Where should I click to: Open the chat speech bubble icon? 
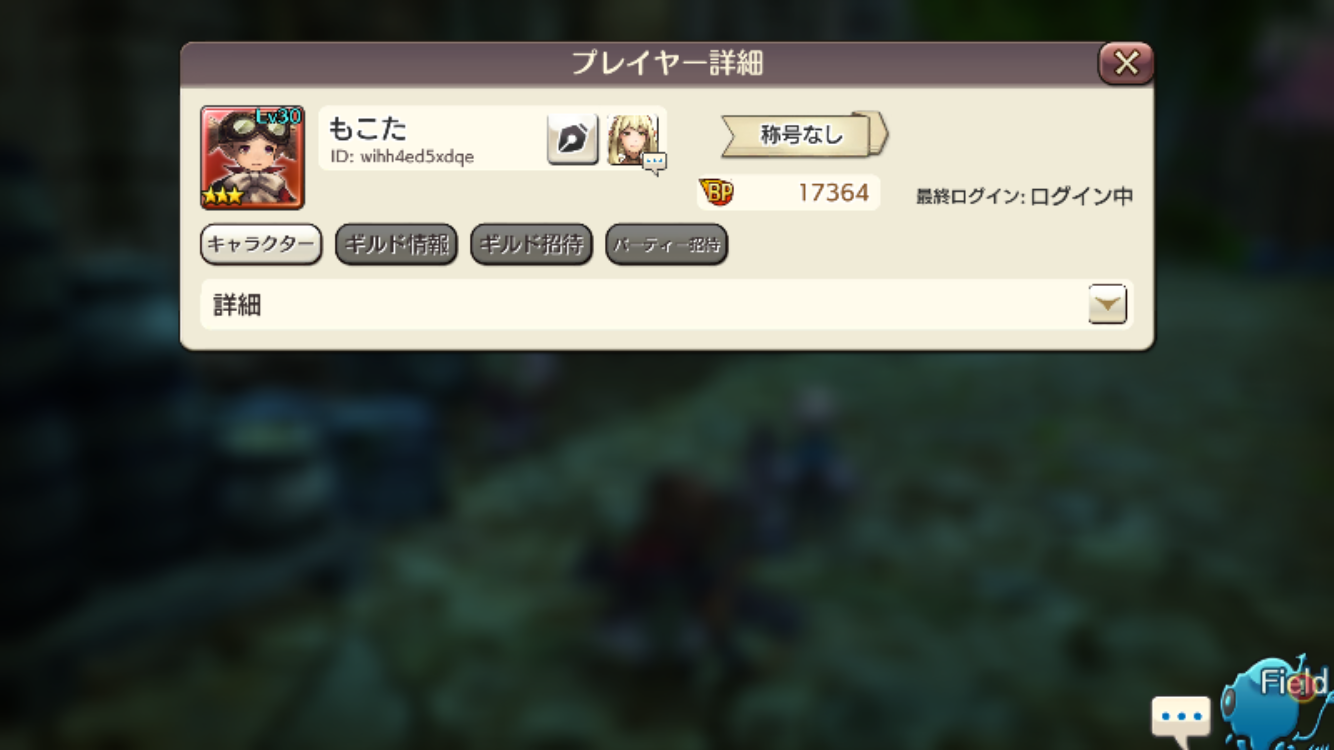(1181, 720)
